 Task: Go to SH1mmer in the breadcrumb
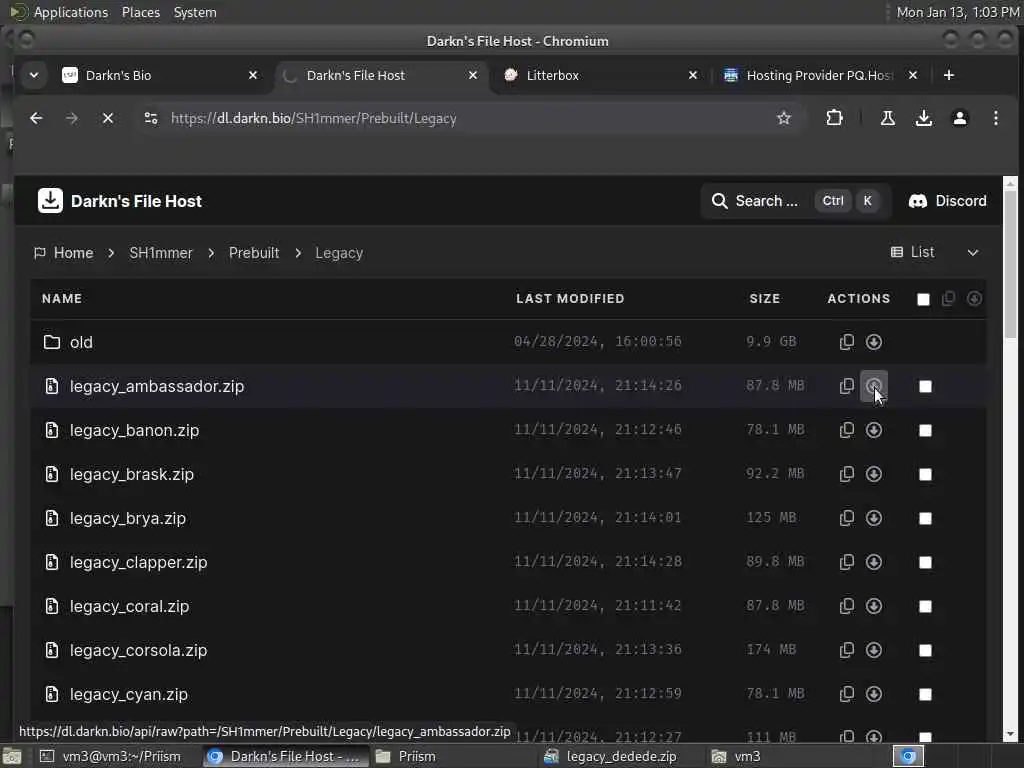click(161, 253)
